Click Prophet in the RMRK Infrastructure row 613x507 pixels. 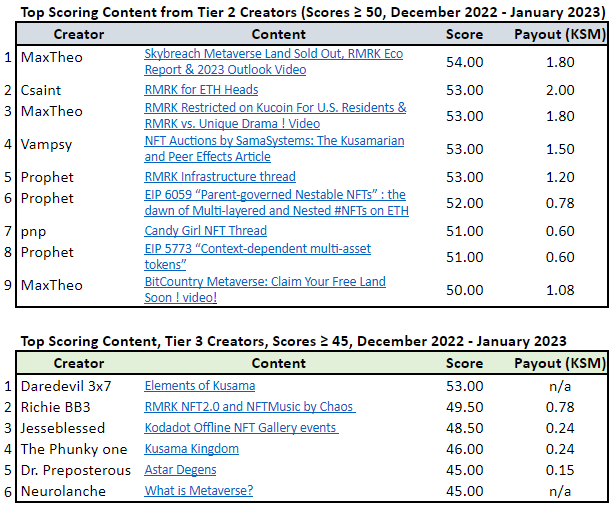tap(47, 177)
